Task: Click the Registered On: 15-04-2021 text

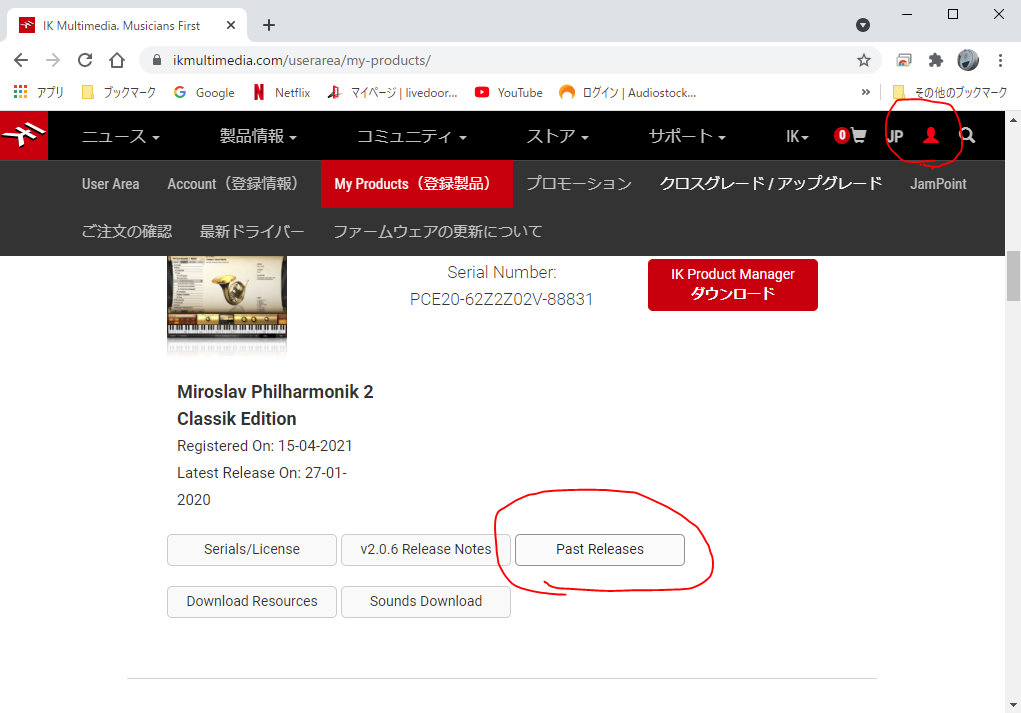Action: tap(265, 446)
